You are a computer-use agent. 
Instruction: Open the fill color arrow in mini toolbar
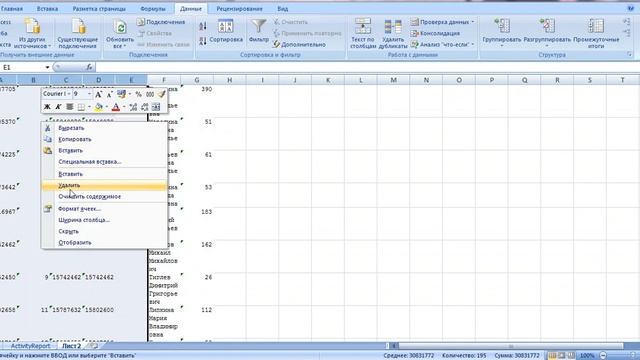[107, 107]
